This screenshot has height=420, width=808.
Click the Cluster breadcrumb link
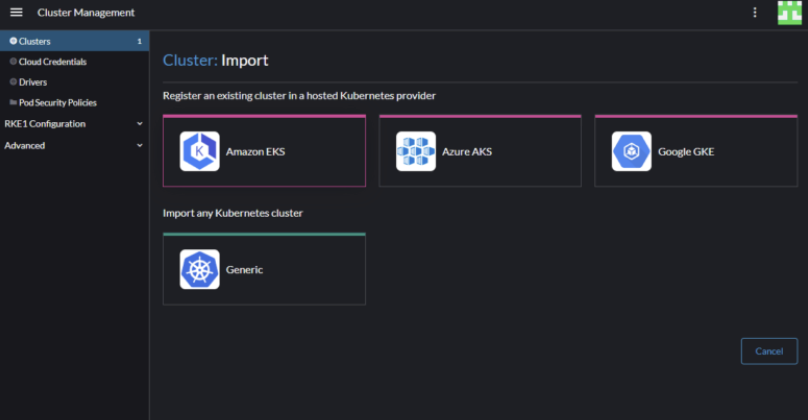point(190,60)
